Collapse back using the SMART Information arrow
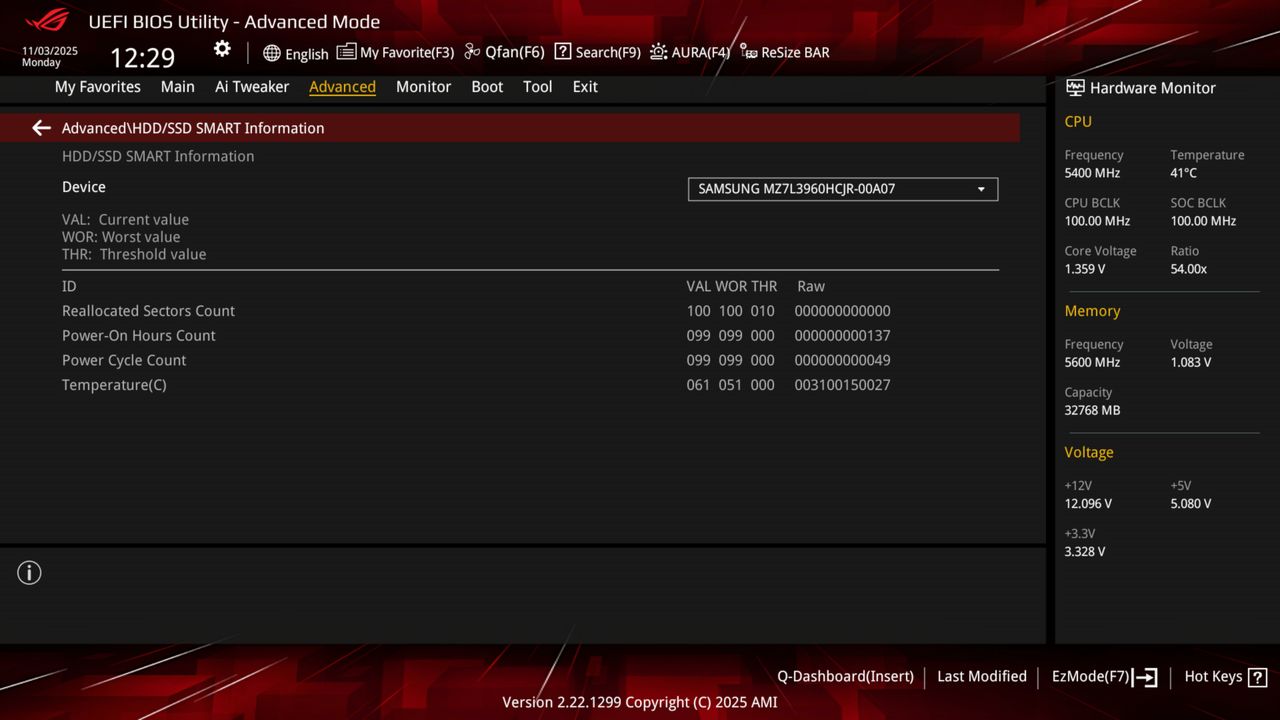The height and width of the screenshot is (720, 1280). [x=40, y=127]
